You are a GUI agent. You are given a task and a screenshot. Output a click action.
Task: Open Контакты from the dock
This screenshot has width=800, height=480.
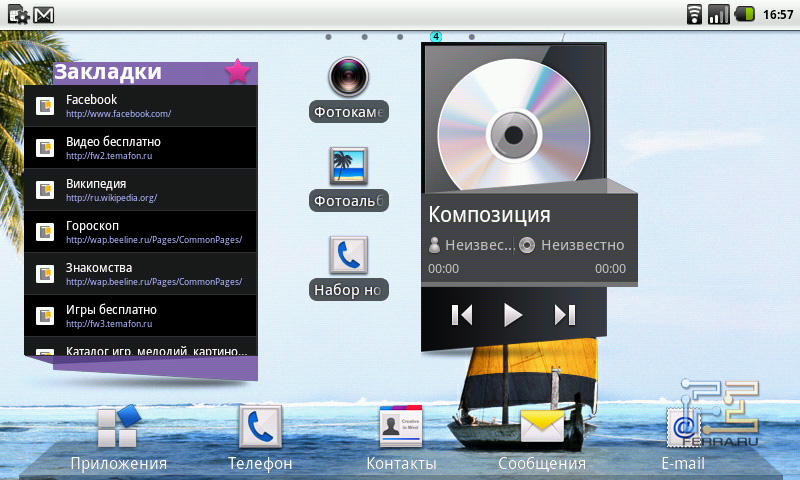[401, 430]
